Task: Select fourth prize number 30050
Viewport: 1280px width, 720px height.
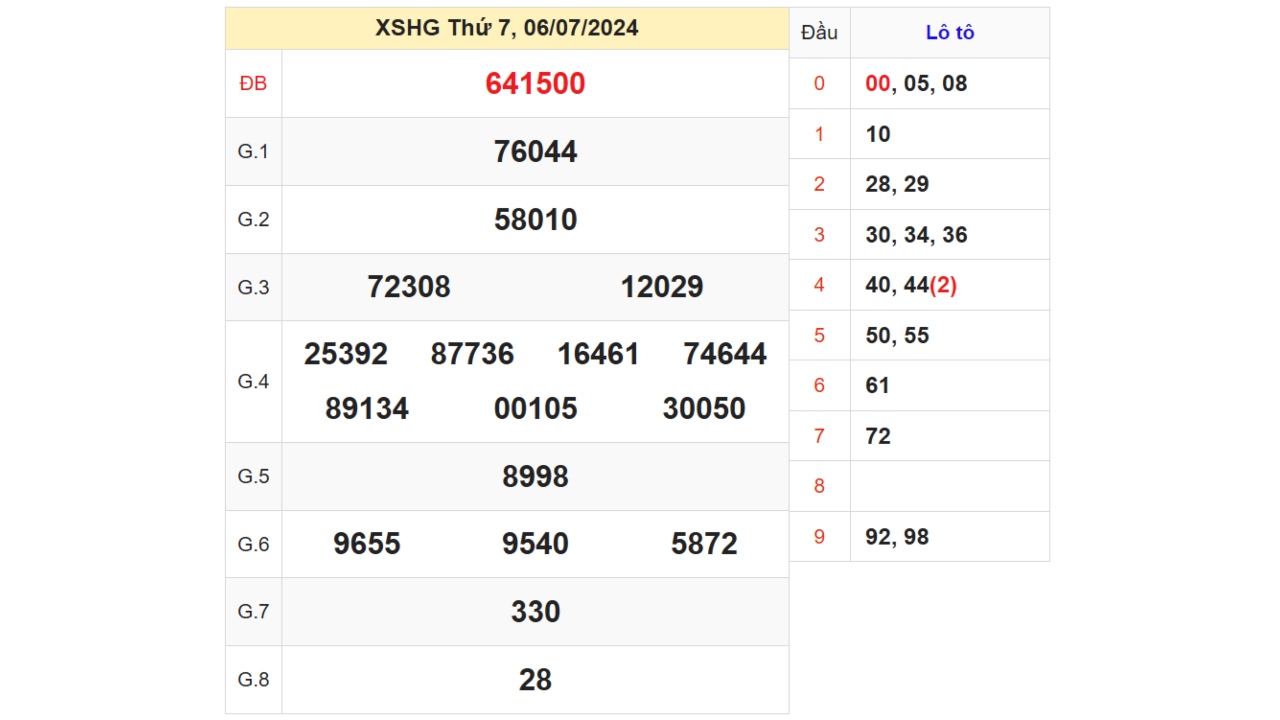Action: (x=704, y=409)
